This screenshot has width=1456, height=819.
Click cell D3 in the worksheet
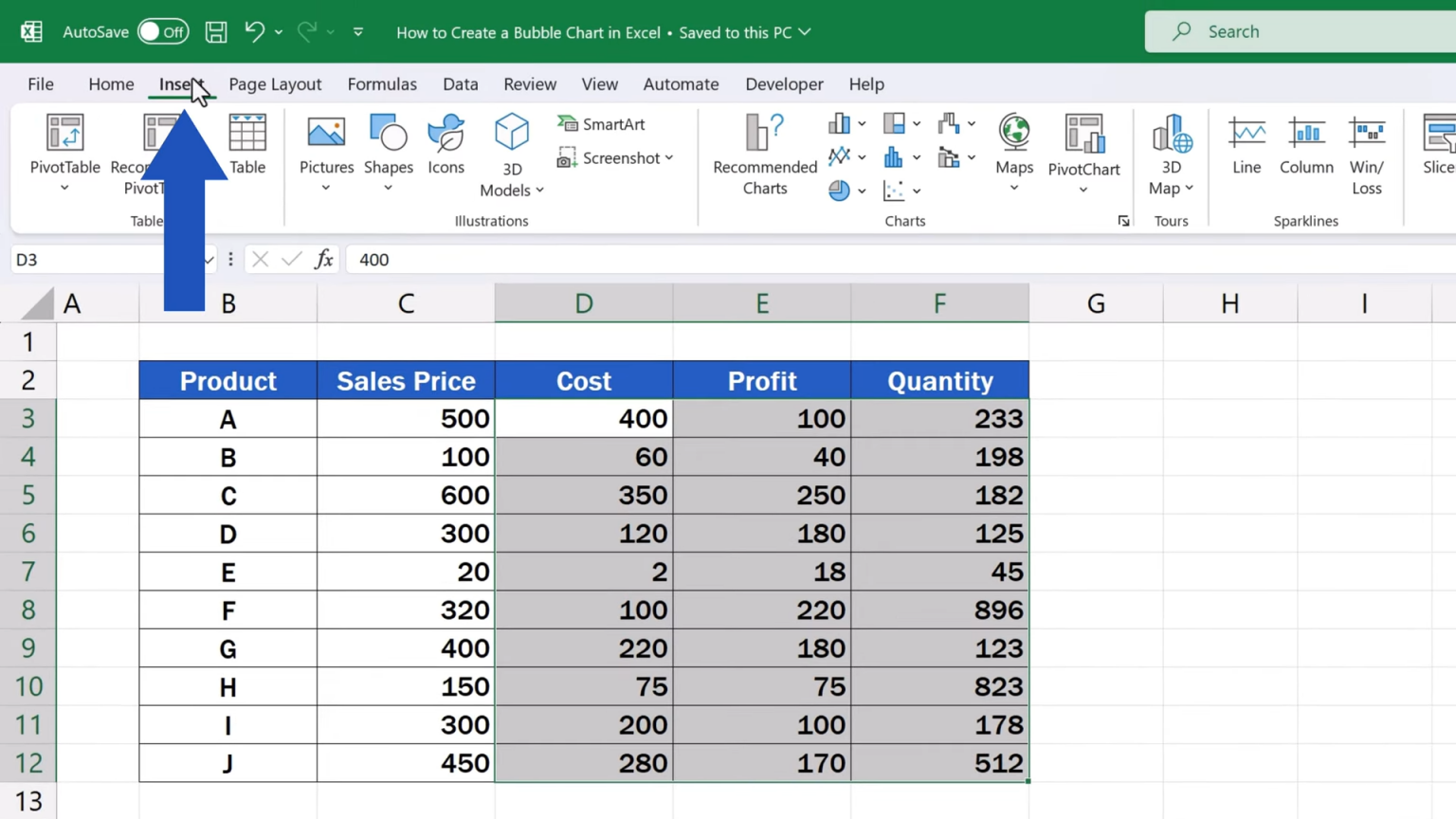(583, 418)
